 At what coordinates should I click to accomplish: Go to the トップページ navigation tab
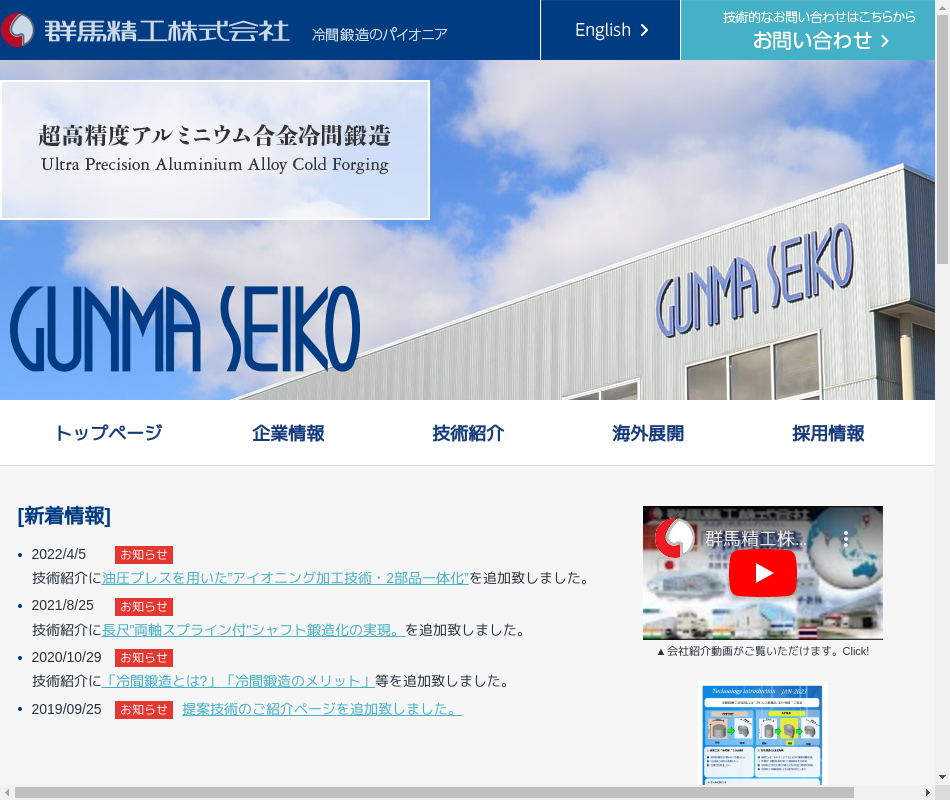point(108,433)
